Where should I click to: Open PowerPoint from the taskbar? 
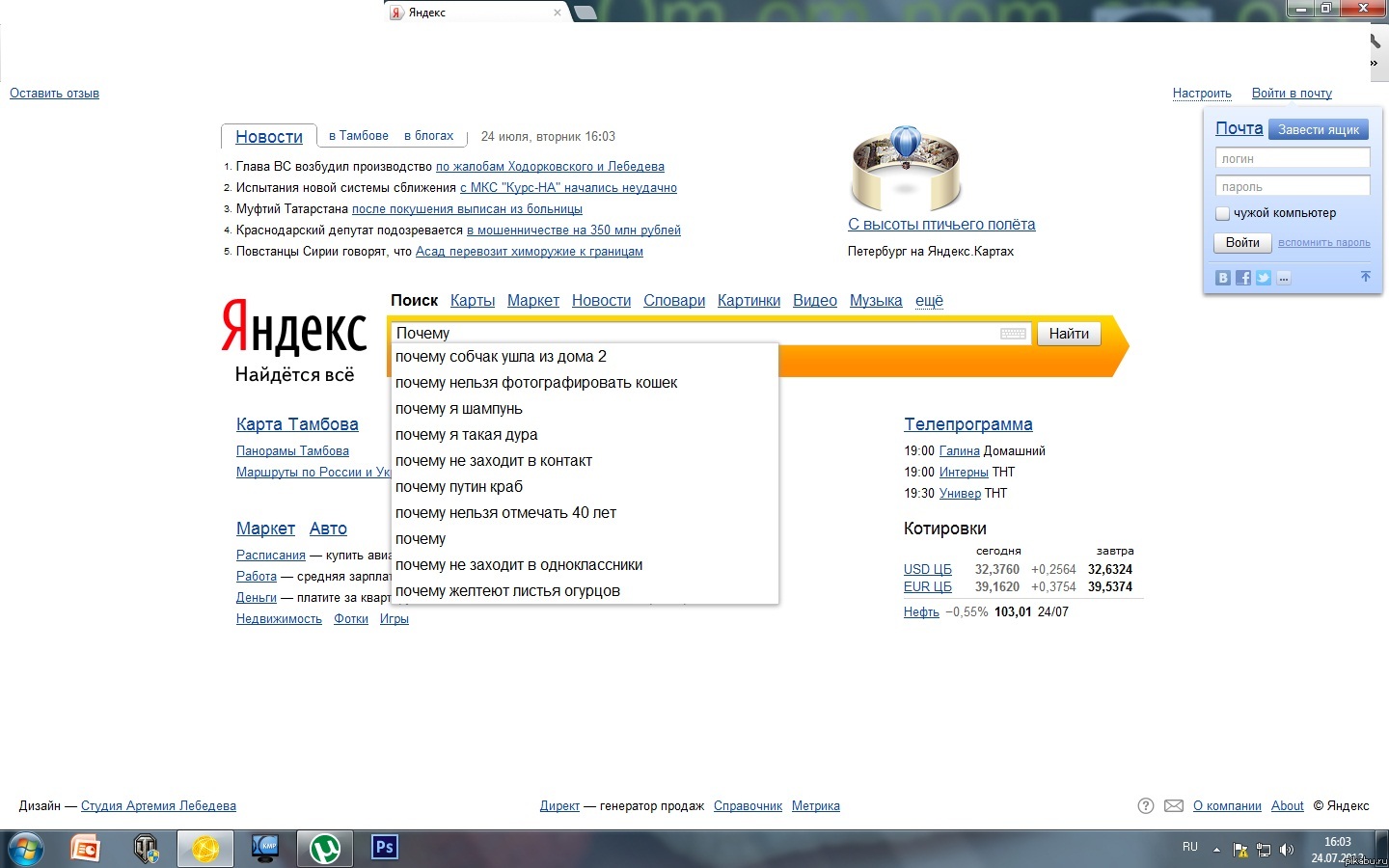click(x=86, y=849)
